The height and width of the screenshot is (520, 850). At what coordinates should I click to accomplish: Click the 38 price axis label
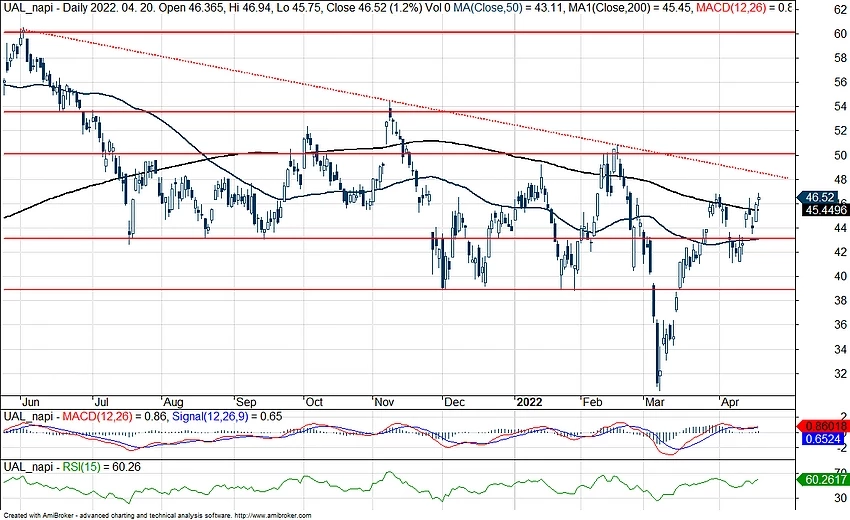[x=840, y=300]
